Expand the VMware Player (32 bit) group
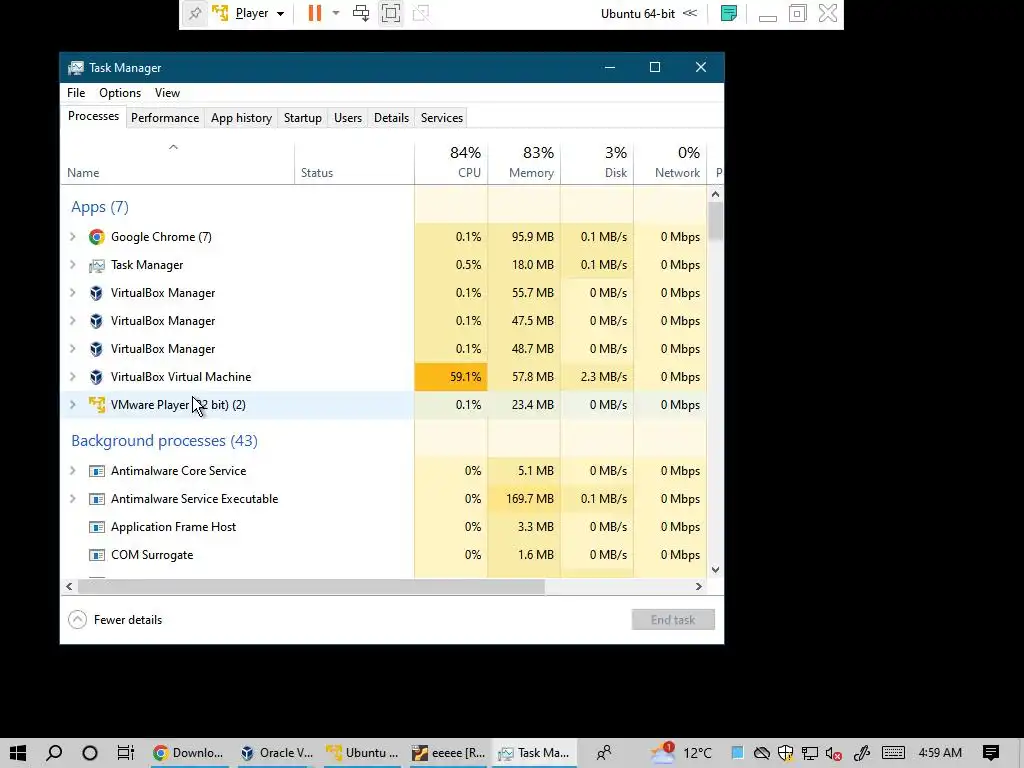This screenshot has height=768, width=1024. [72, 405]
